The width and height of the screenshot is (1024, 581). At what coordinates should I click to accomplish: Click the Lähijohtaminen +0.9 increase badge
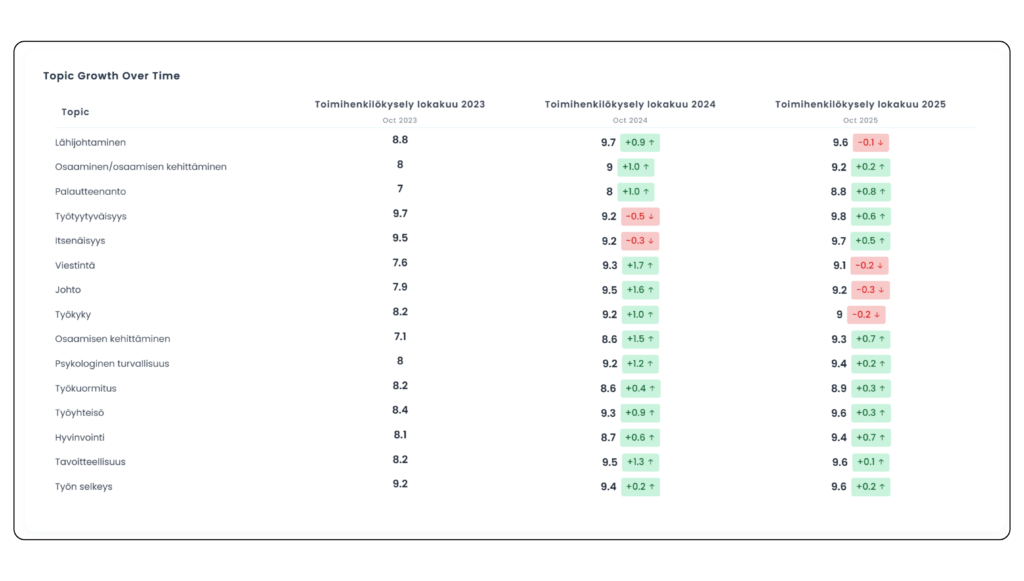click(640, 143)
